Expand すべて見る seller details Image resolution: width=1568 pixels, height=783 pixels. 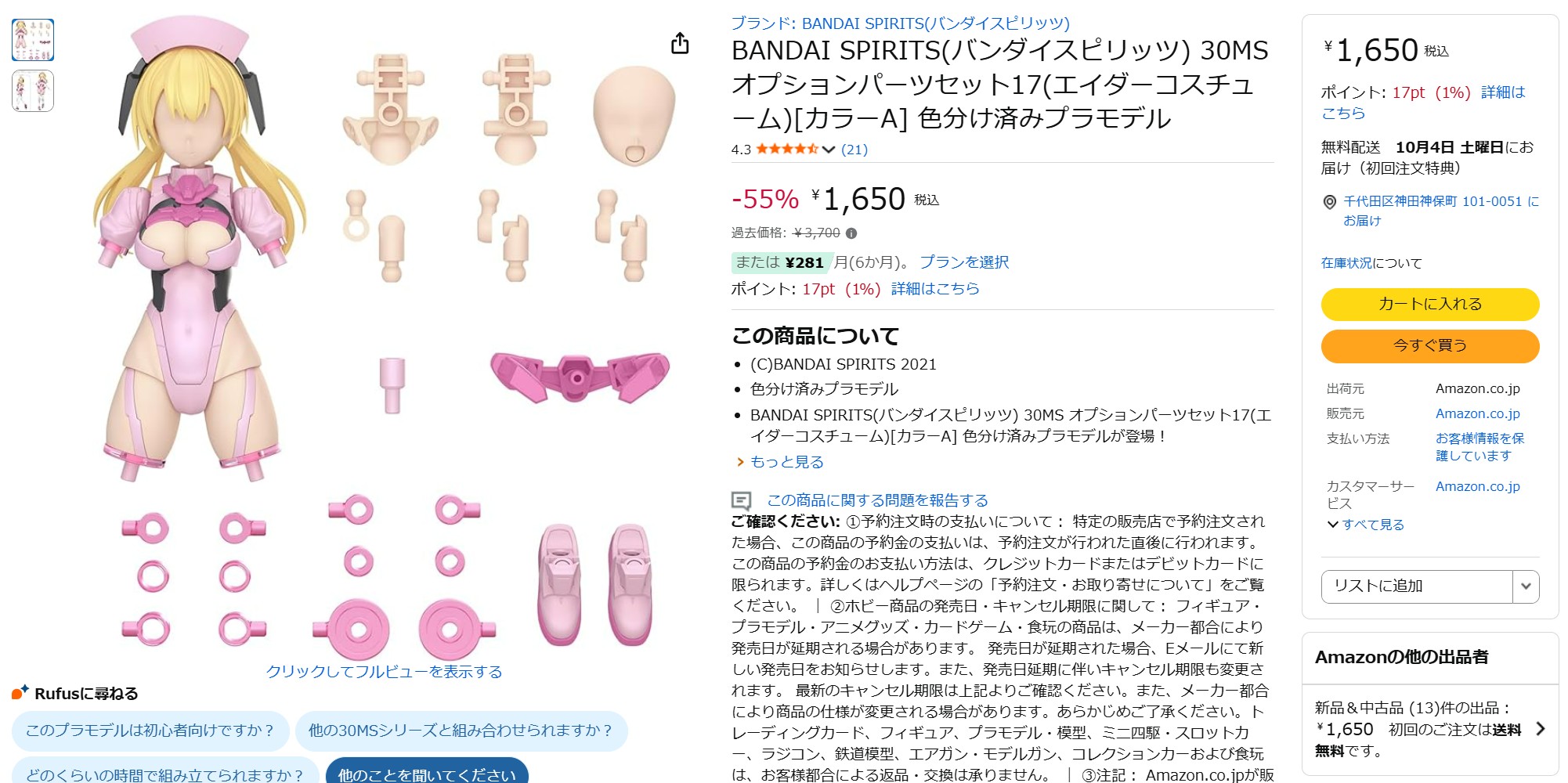point(1365,525)
